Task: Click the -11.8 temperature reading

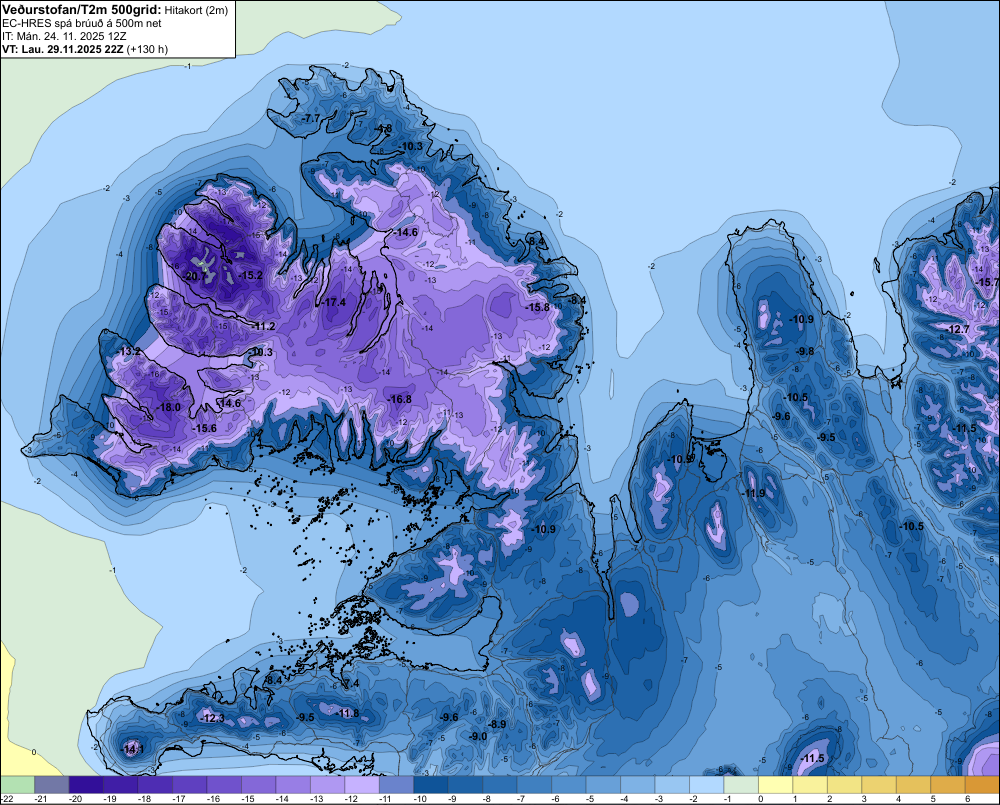Action: point(348,714)
